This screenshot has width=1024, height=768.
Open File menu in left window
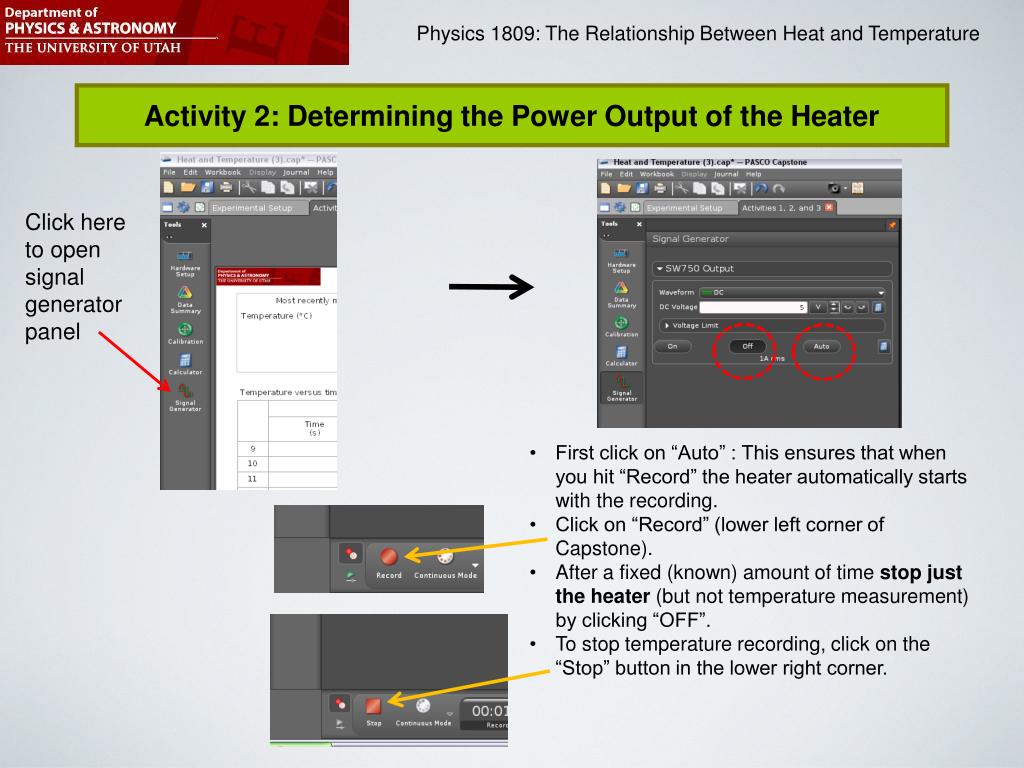[x=169, y=172]
